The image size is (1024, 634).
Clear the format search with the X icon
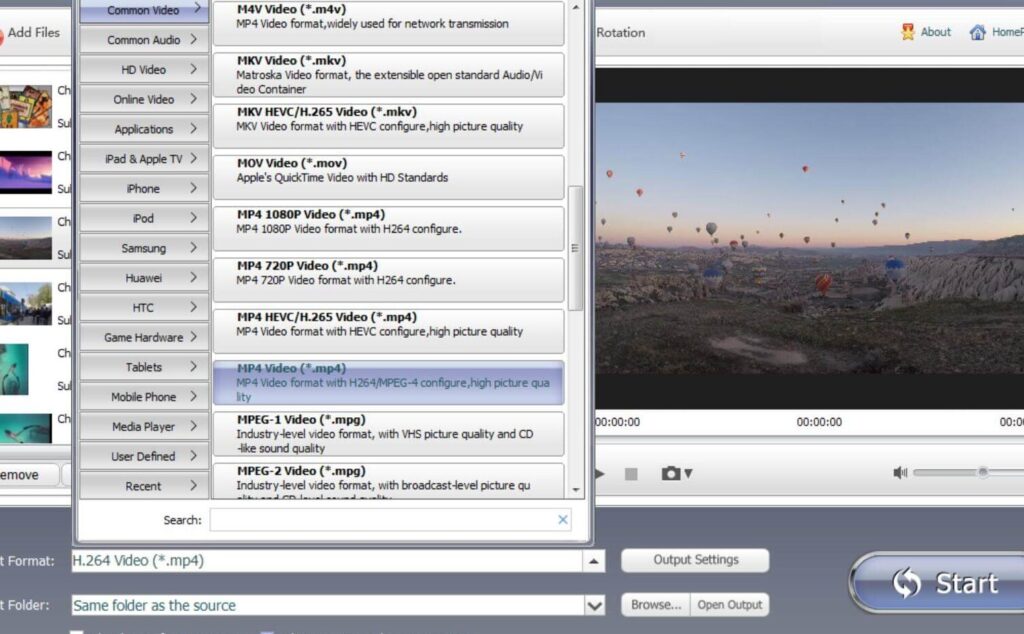click(563, 520)
